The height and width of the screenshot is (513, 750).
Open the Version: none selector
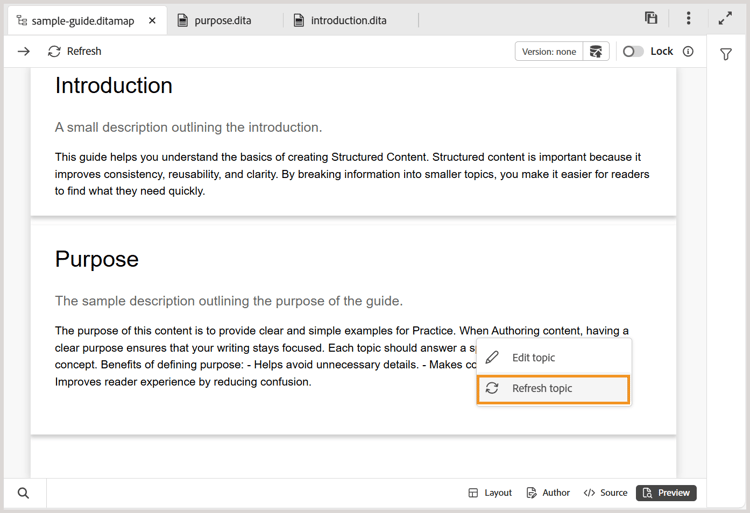(549, 52)
